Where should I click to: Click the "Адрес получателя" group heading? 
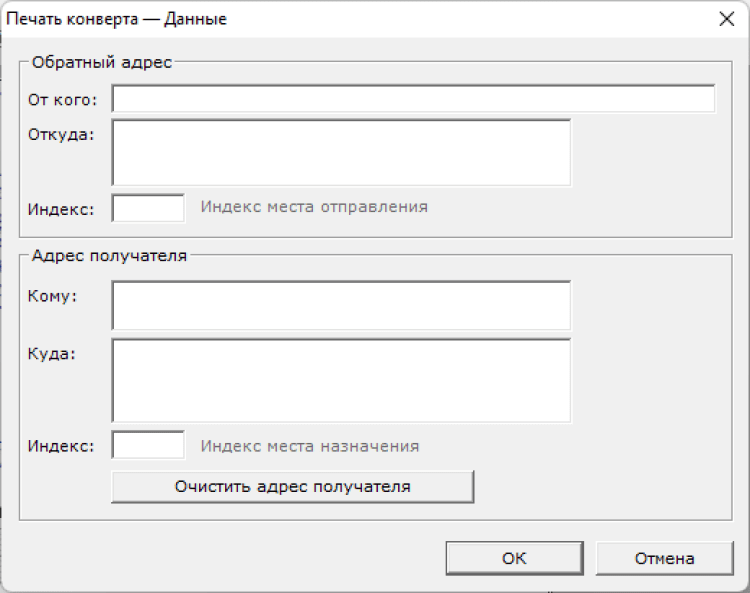coord(109,255)
